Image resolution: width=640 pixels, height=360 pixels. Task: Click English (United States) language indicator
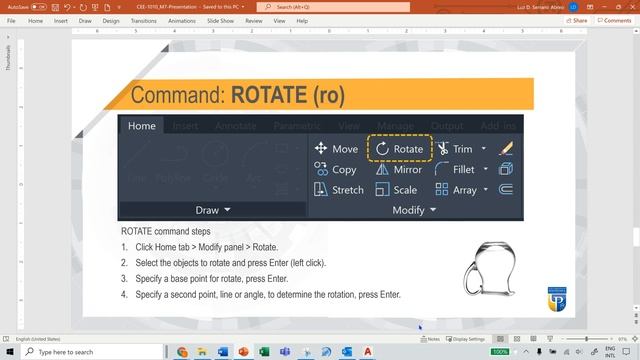pyautogui.click(x=38, y=339)
